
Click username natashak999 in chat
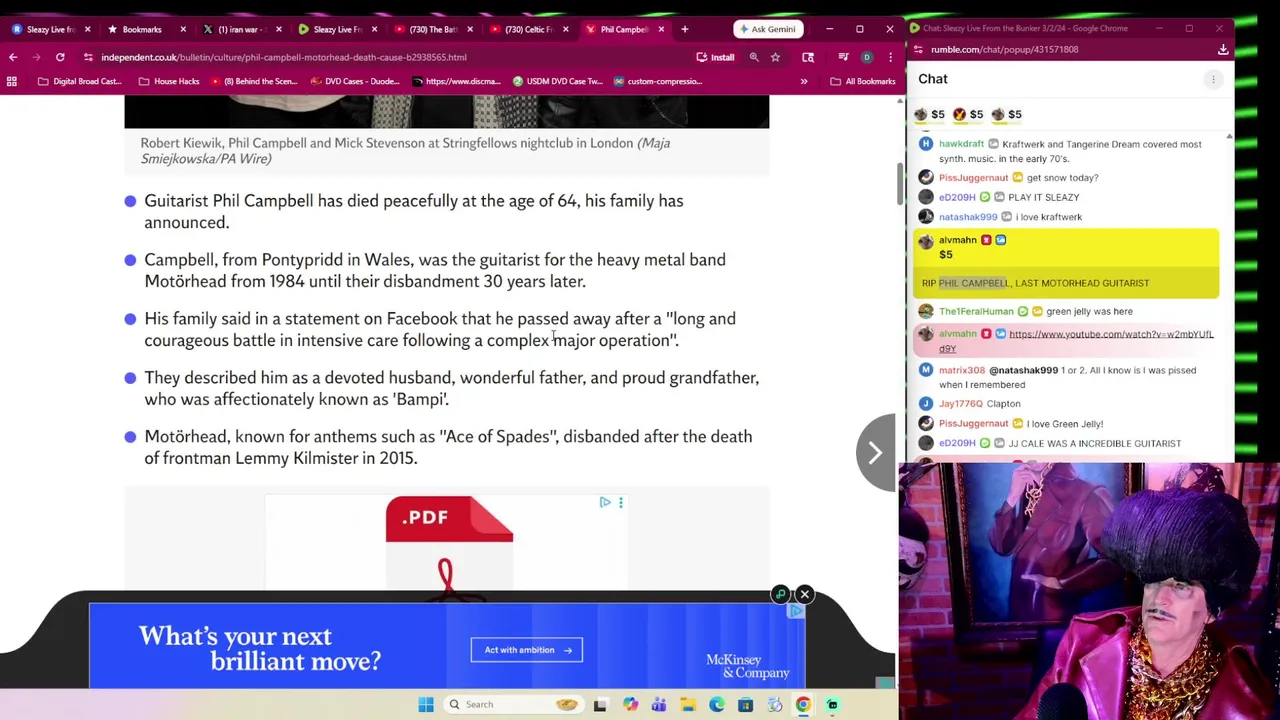pos(967,217)
